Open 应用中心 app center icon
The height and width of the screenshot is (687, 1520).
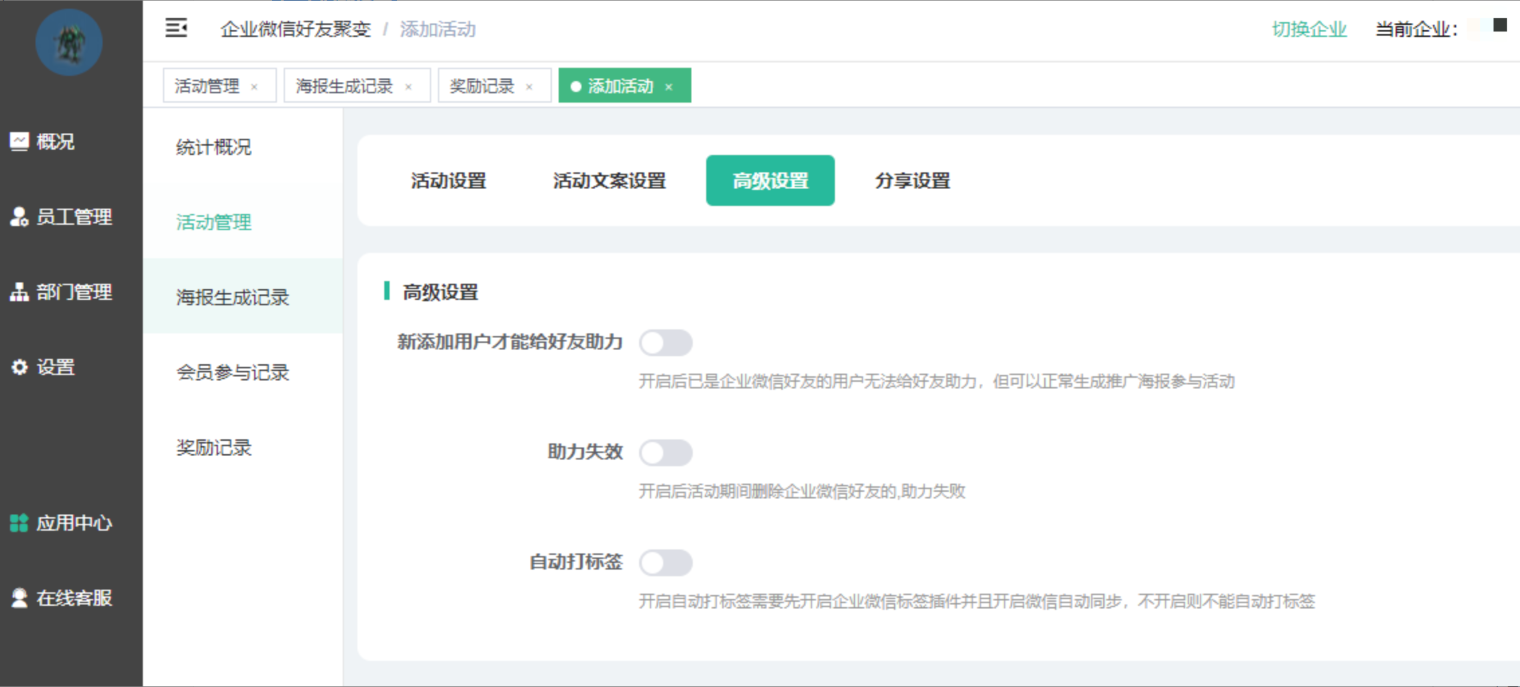pyautogui.click(x=19, y=523)
